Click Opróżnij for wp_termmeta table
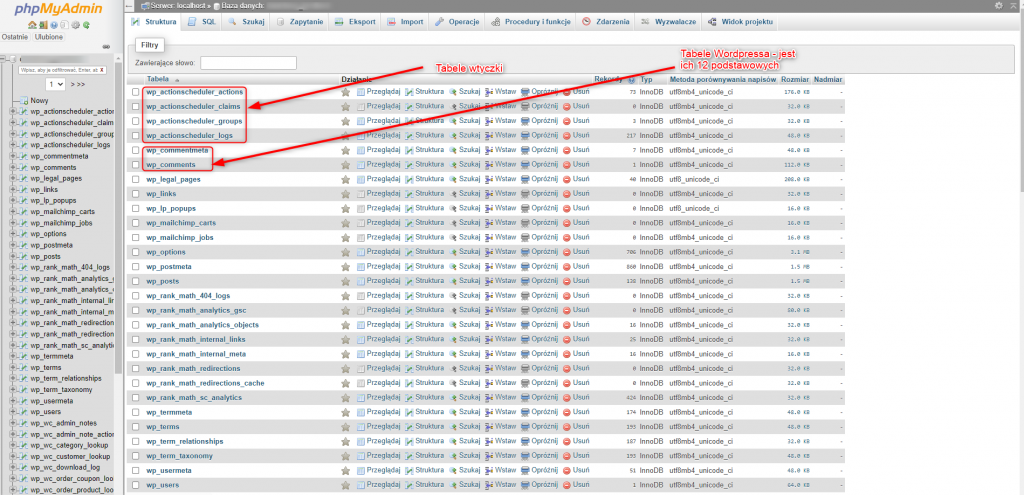 coord(538,412)
